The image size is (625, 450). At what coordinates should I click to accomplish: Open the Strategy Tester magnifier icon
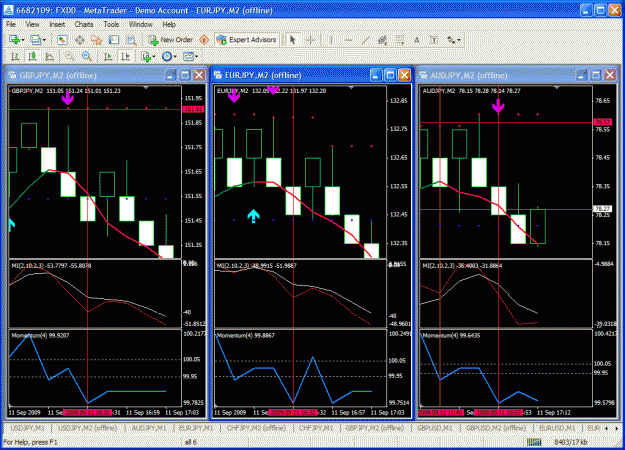point(131,40)
